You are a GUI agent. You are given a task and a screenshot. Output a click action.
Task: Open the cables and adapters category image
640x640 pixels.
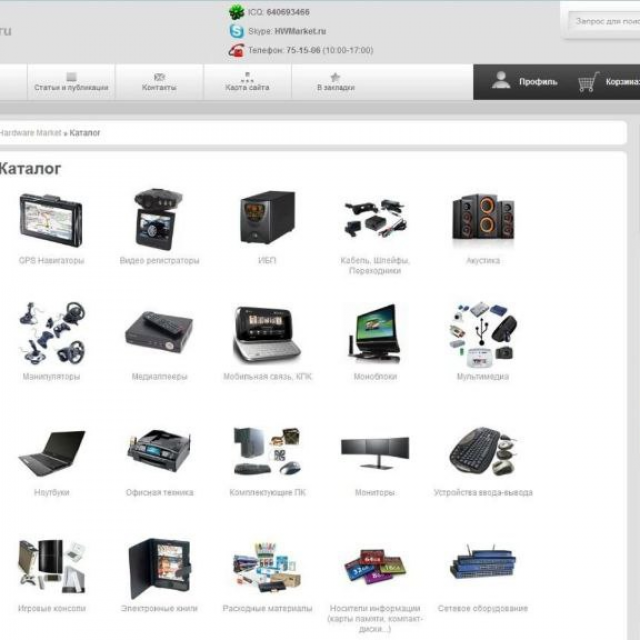click(x=375, y=218)
